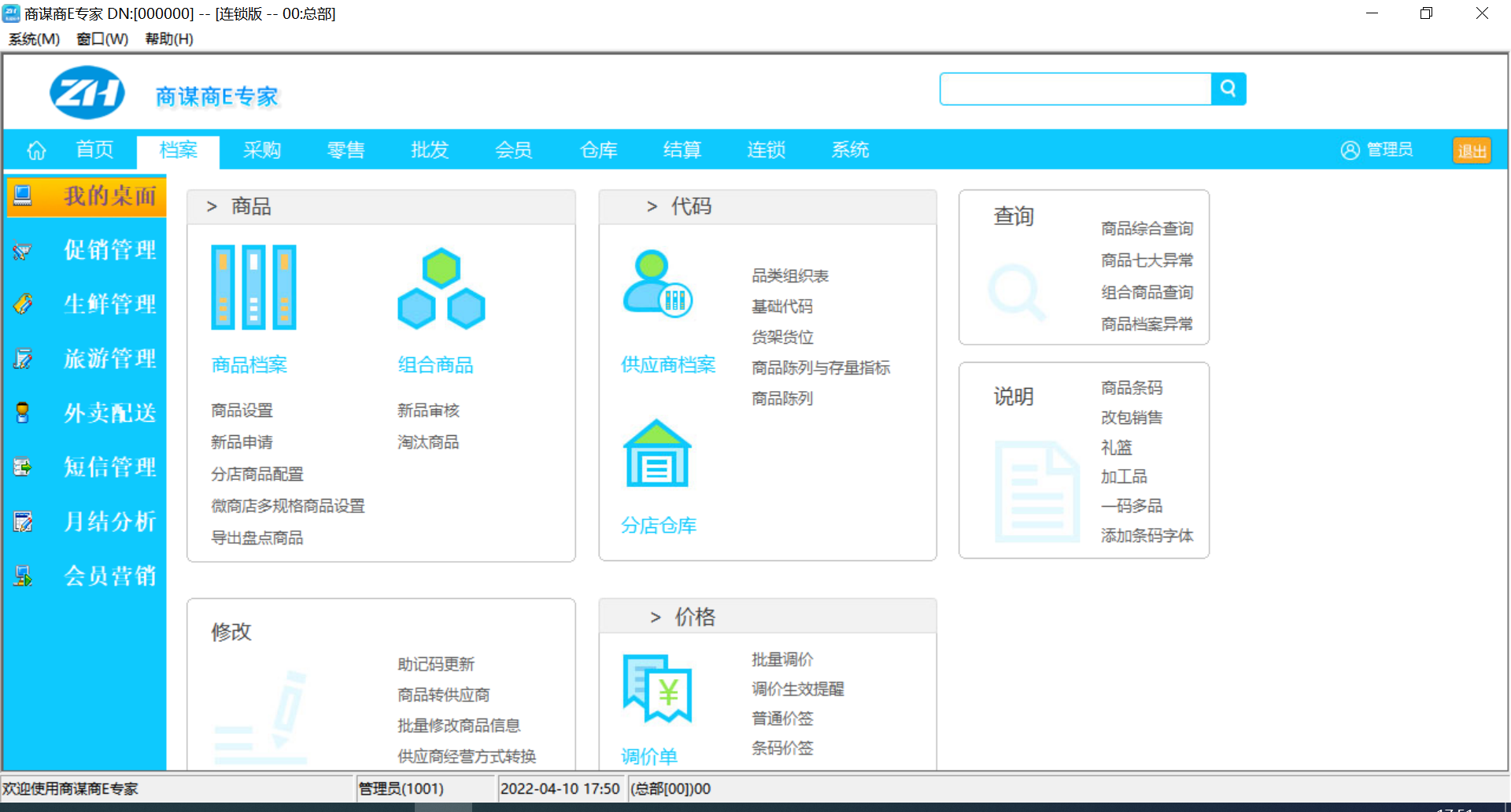The height and width of the screenshot is (812, 1511).
Task: Click the search input field
Action: (1076, 89)
